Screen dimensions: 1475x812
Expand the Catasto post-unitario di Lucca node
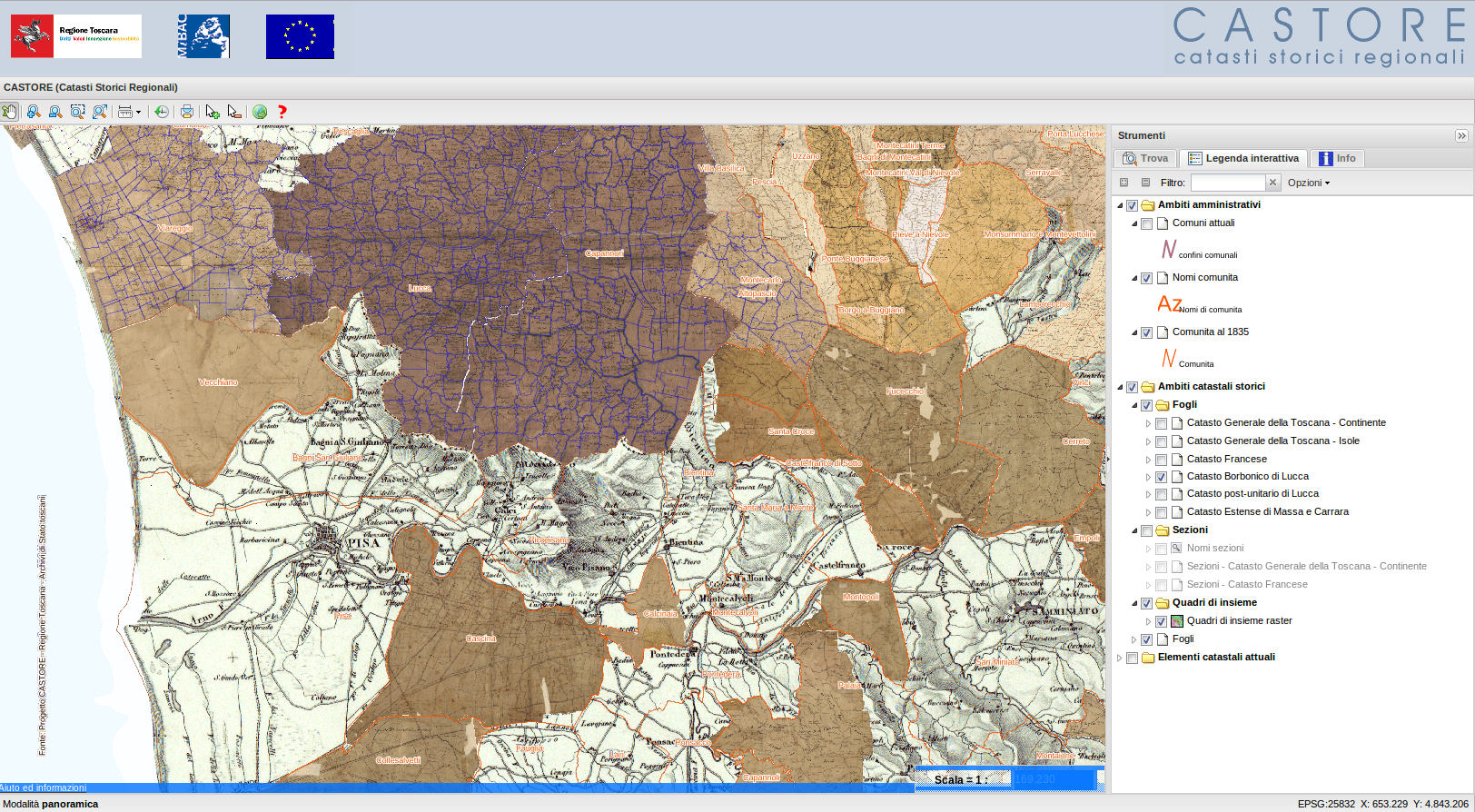(1149, 494)
